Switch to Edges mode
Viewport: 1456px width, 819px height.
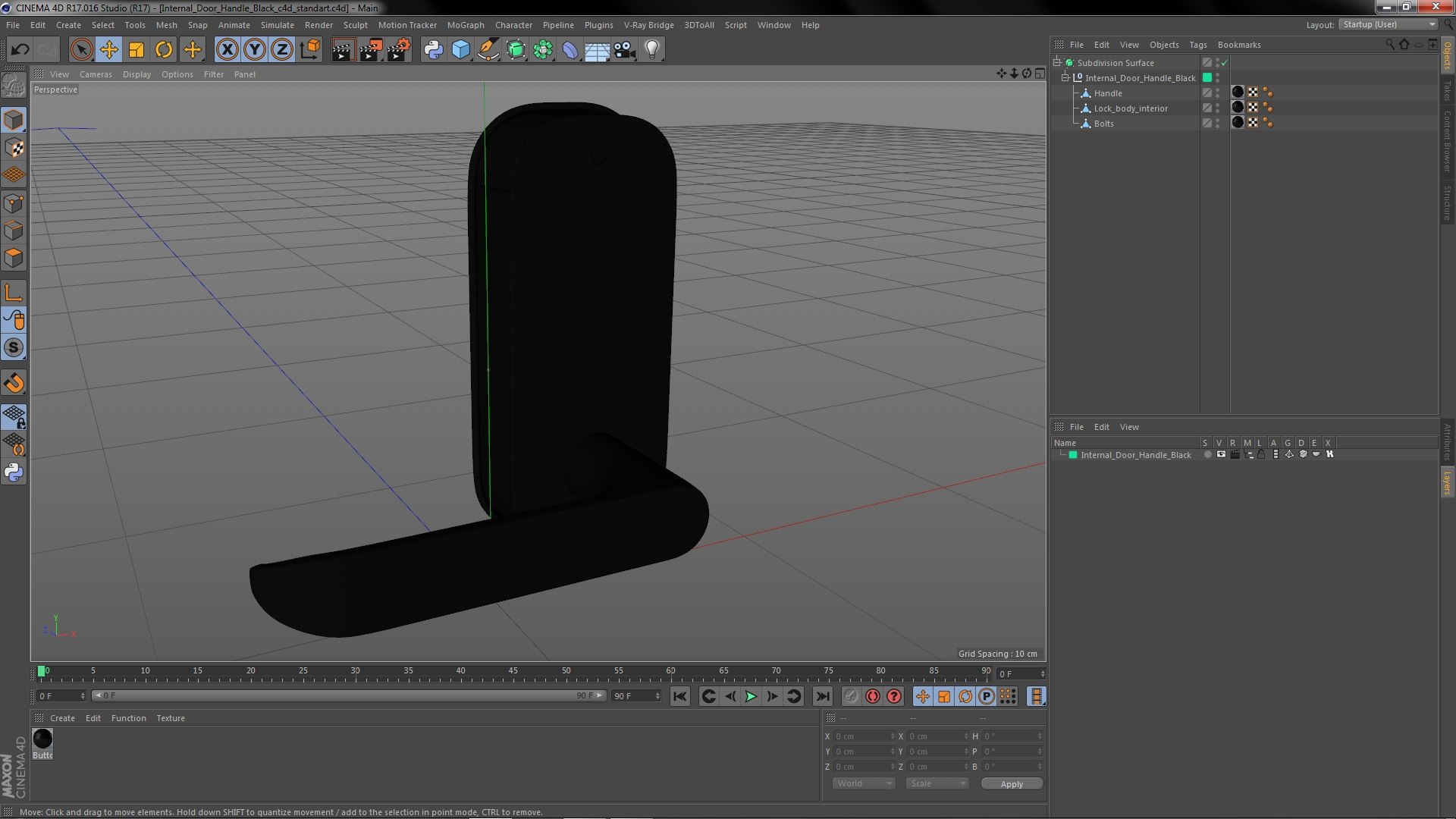tap(14, 231)
